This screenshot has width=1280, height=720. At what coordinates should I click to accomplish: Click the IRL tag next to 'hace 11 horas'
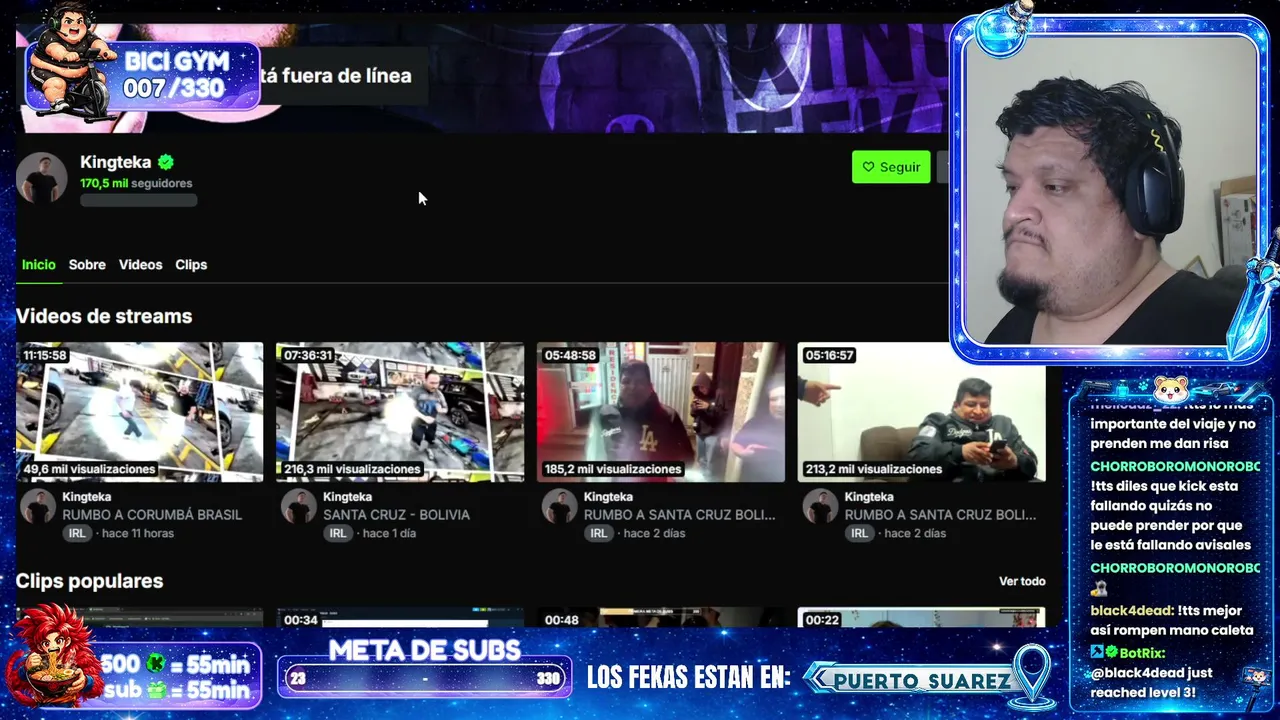point(77,533)
